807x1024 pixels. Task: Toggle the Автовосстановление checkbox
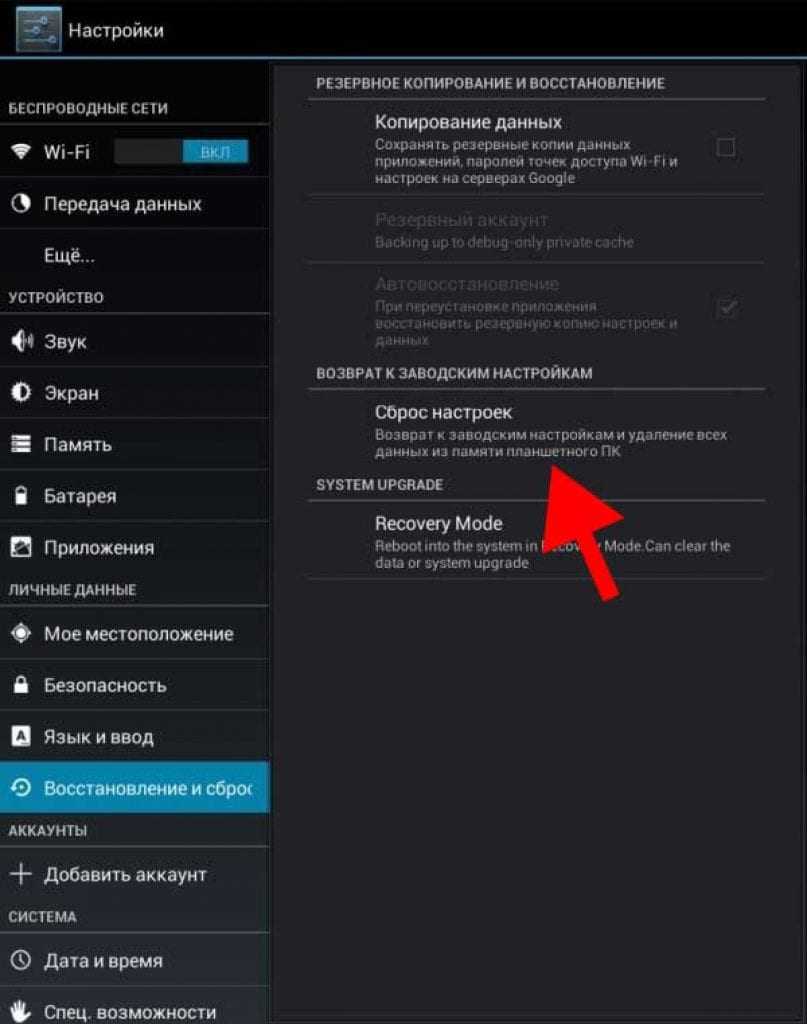[726, 306]
